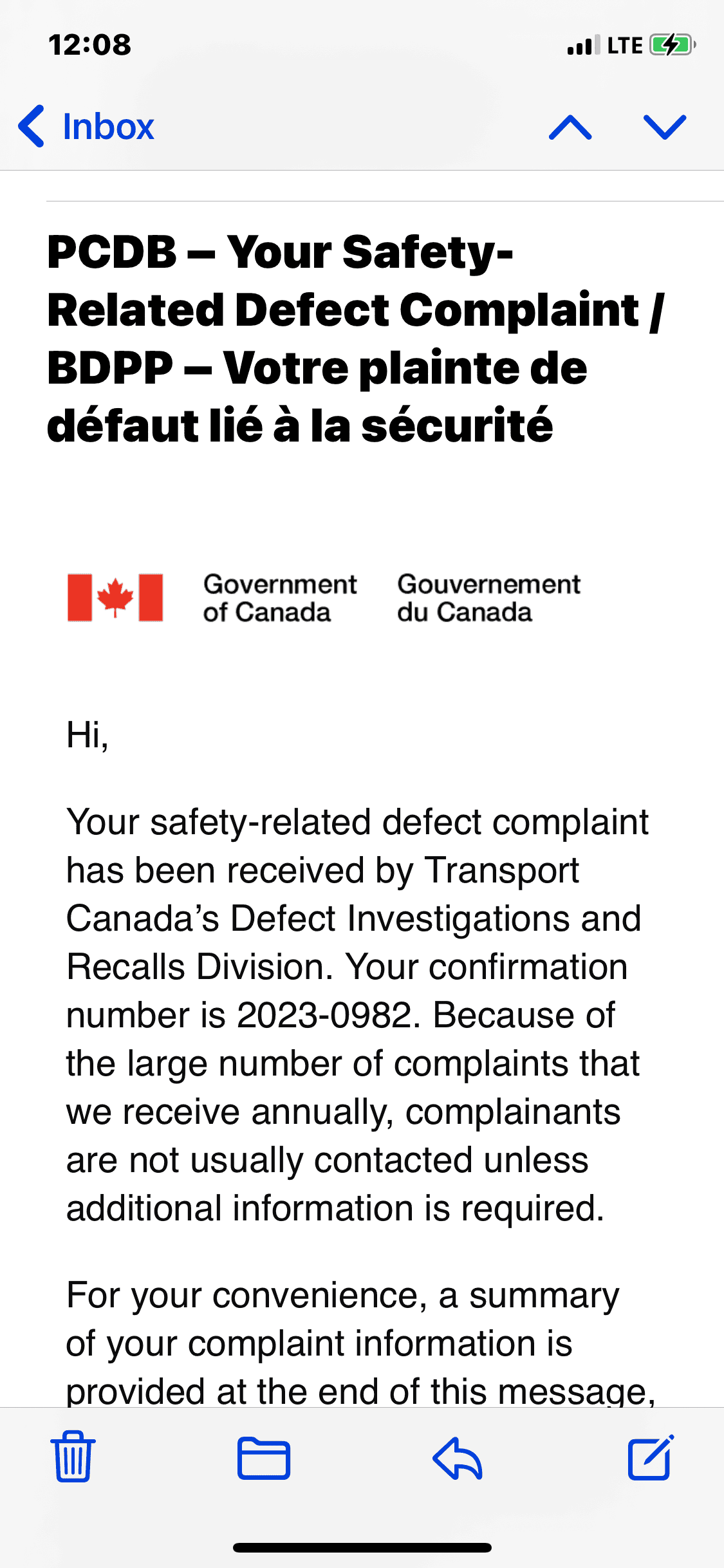The image size is (724, 1568).
Task: Tap the back chevron beside Inbox
Action: point(32,126)
